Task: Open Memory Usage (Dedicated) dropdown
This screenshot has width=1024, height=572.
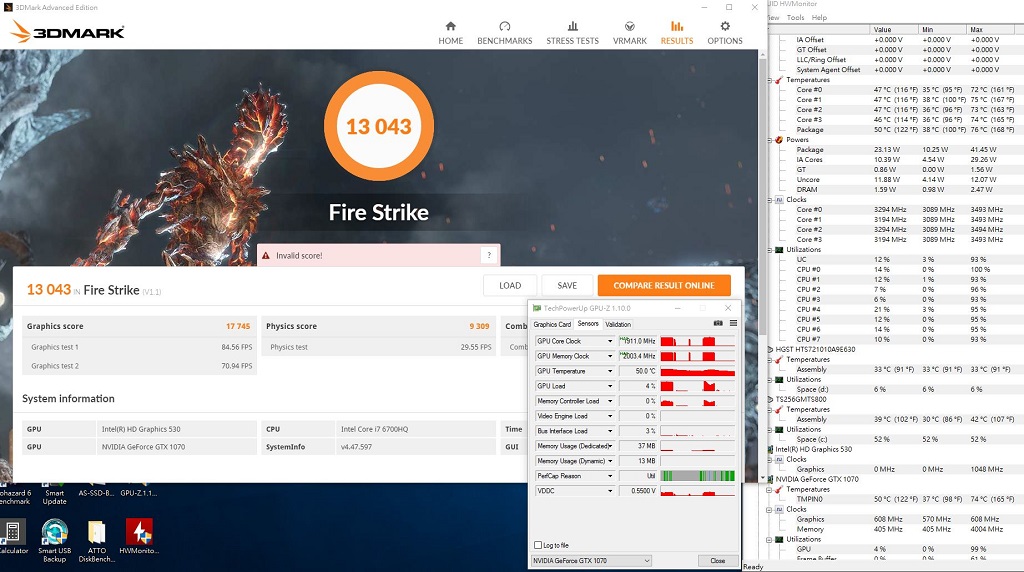Action: pos(610,446)
